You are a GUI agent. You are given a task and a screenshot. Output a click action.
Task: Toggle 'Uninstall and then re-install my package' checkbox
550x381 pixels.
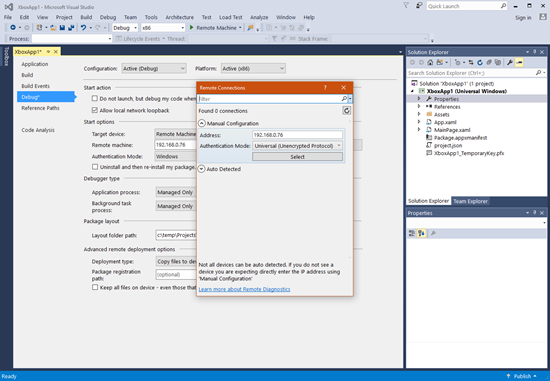(x=95, y=167)
